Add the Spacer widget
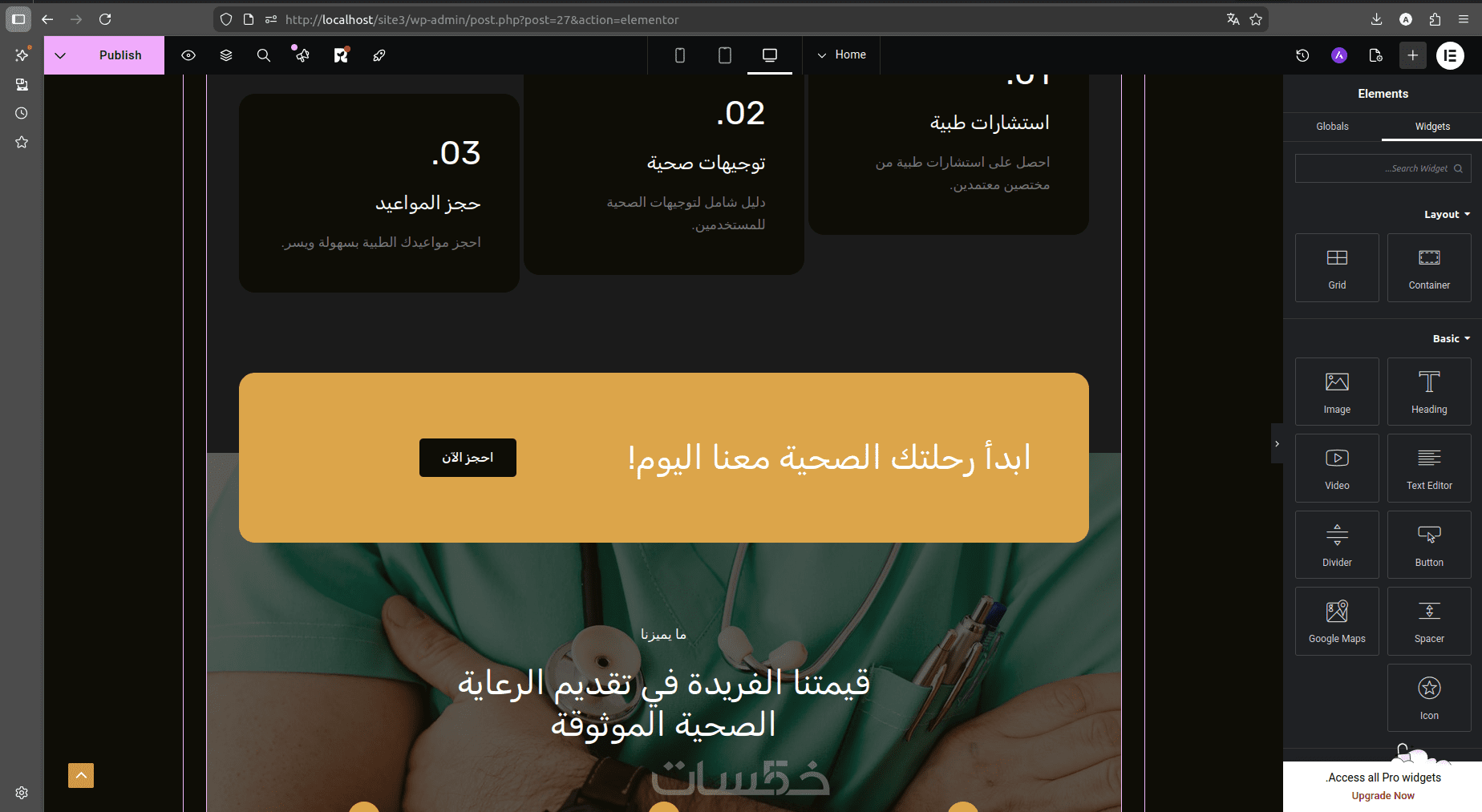The image size is (1482, 812). pyautogui.click(x=1429, y=621)
